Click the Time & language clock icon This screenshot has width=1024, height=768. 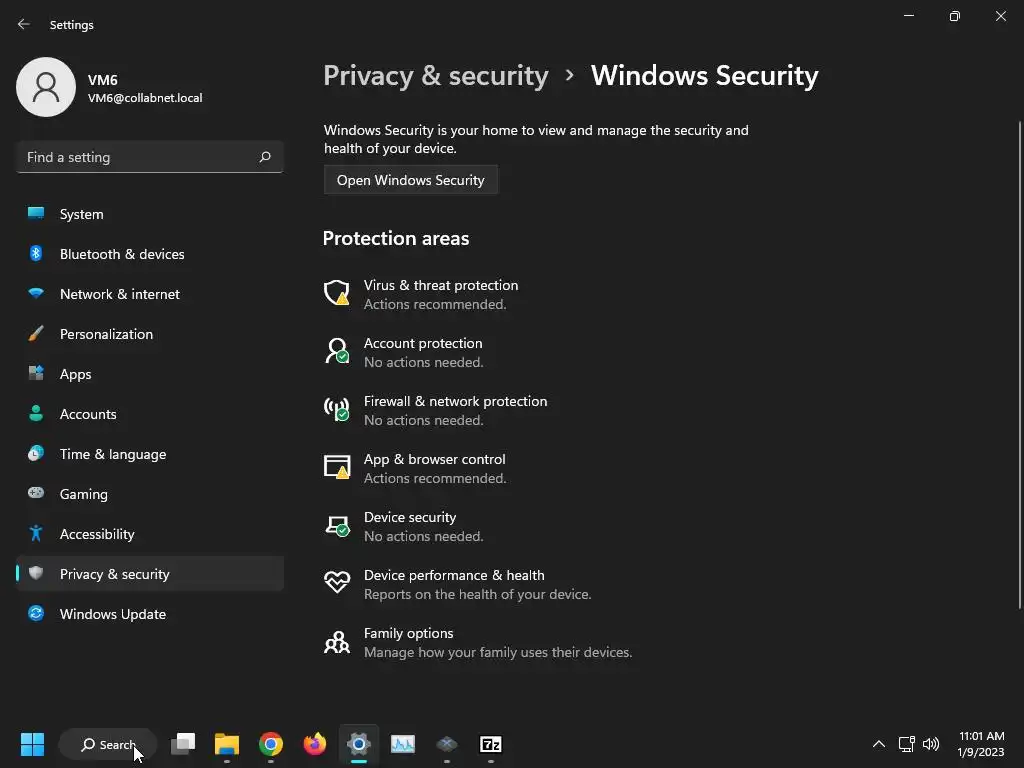(x=36, y=453)
